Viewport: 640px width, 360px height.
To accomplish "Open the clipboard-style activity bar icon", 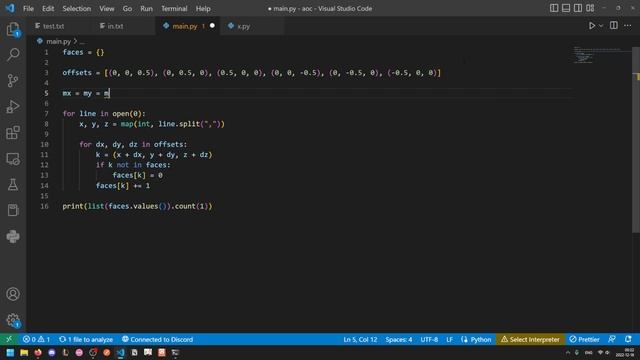I will click(x=13, y=210).
